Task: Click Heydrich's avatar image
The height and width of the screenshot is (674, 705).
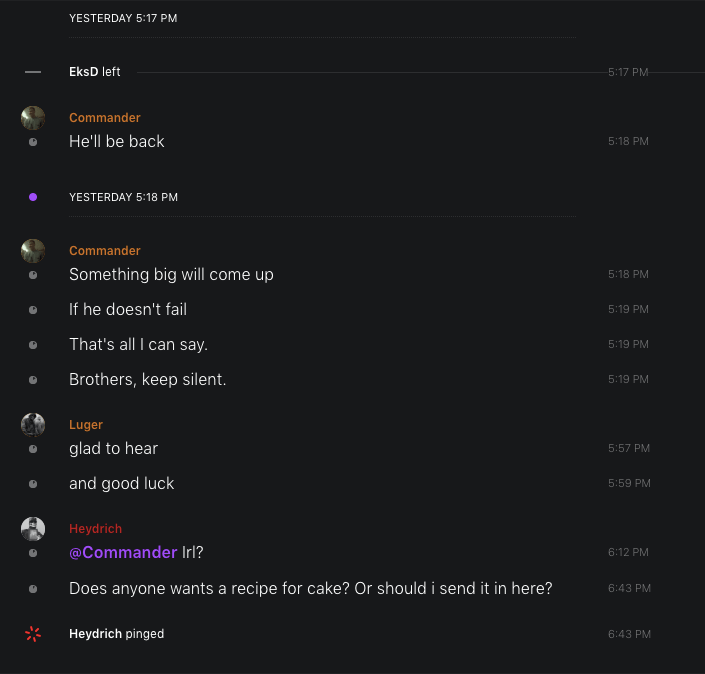Action: point(33,529)
